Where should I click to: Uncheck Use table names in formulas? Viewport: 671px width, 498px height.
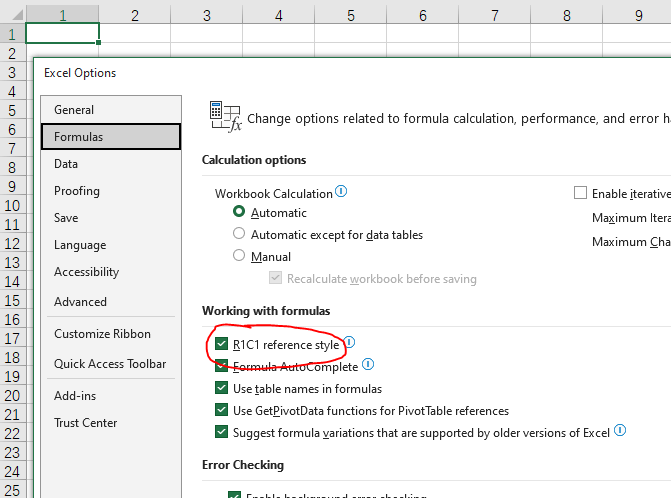221,388
